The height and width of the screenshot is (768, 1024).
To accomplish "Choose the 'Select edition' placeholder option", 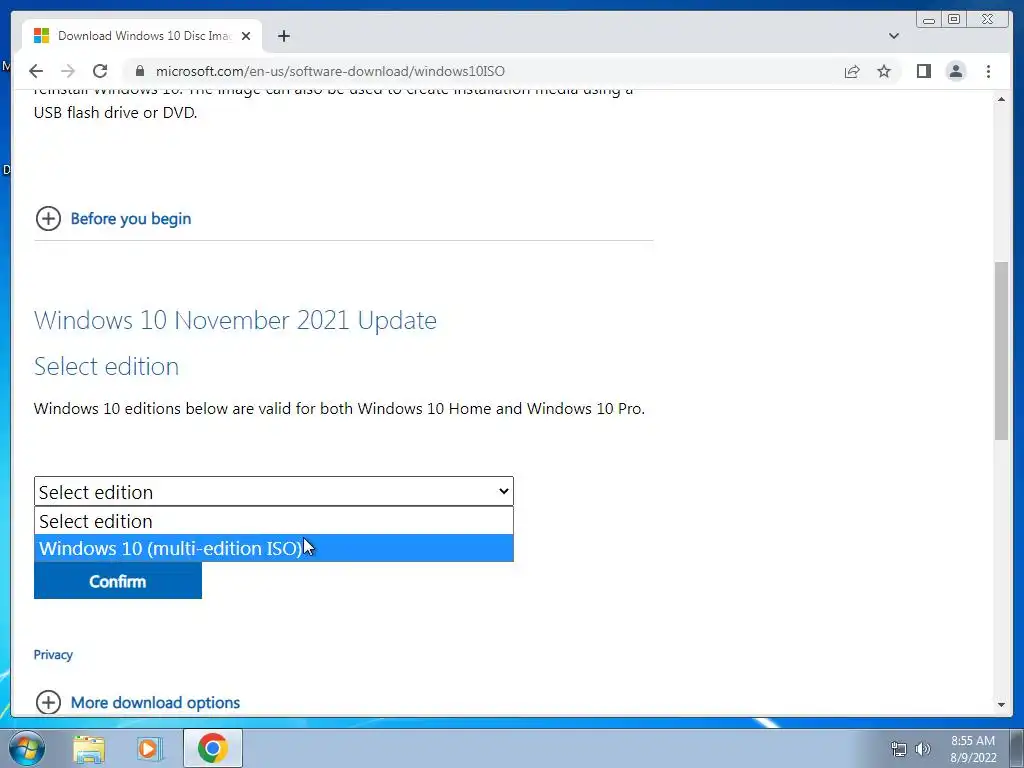I will [x=274, y=521].
